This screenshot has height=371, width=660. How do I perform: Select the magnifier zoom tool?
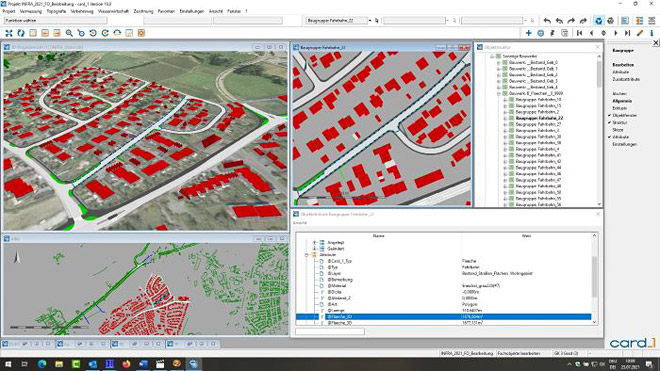tap(69, 33)
